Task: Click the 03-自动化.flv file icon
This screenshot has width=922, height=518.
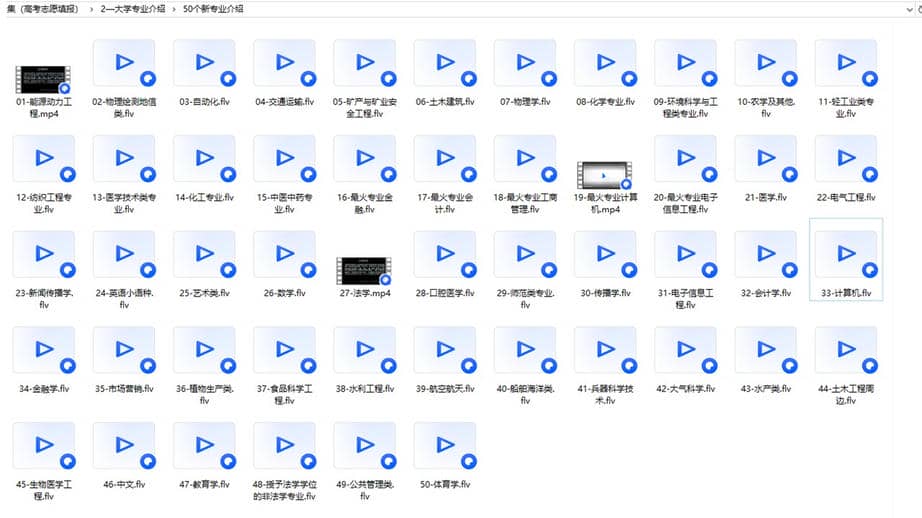Action: 204,63
